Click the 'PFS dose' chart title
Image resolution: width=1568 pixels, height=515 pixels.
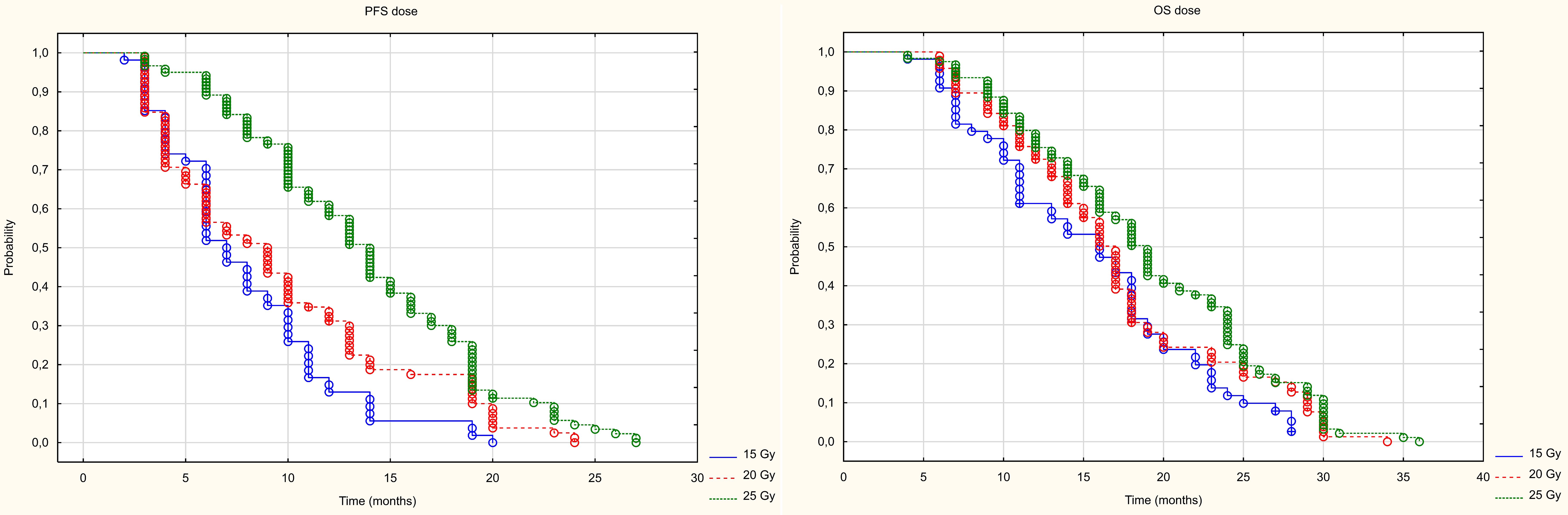pos(391,12)
